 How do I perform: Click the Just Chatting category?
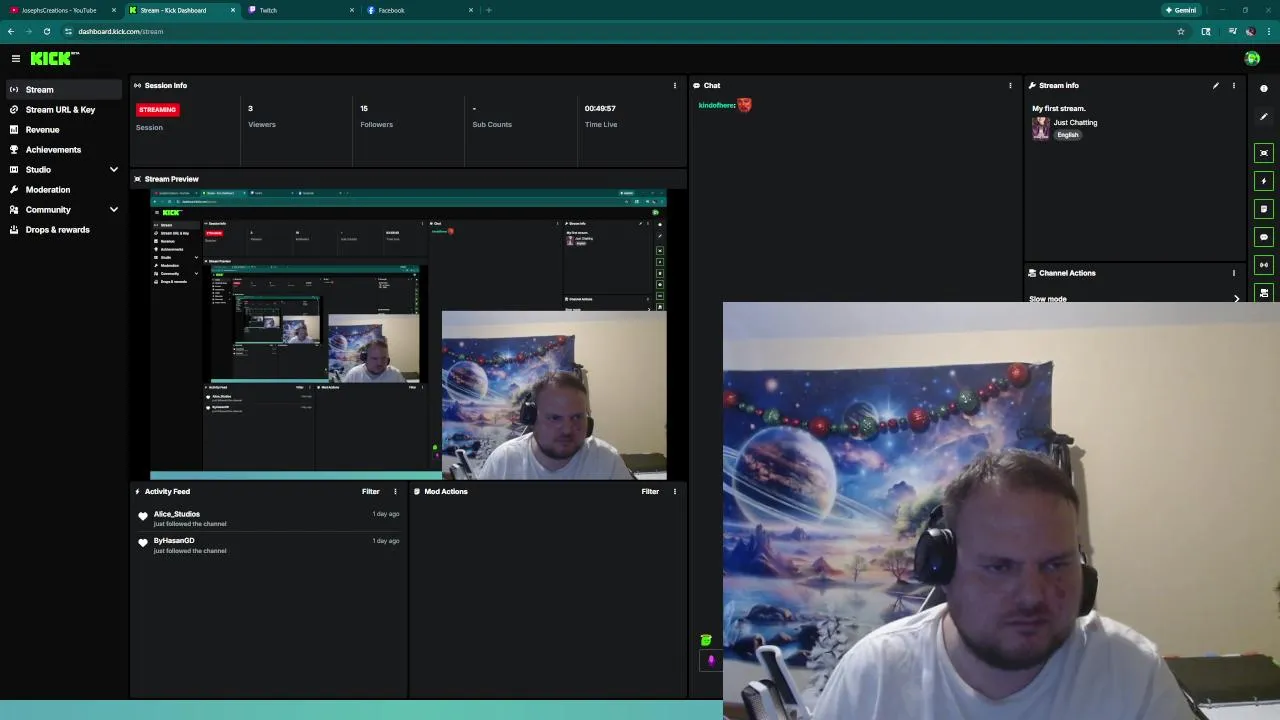[1075, 123]
